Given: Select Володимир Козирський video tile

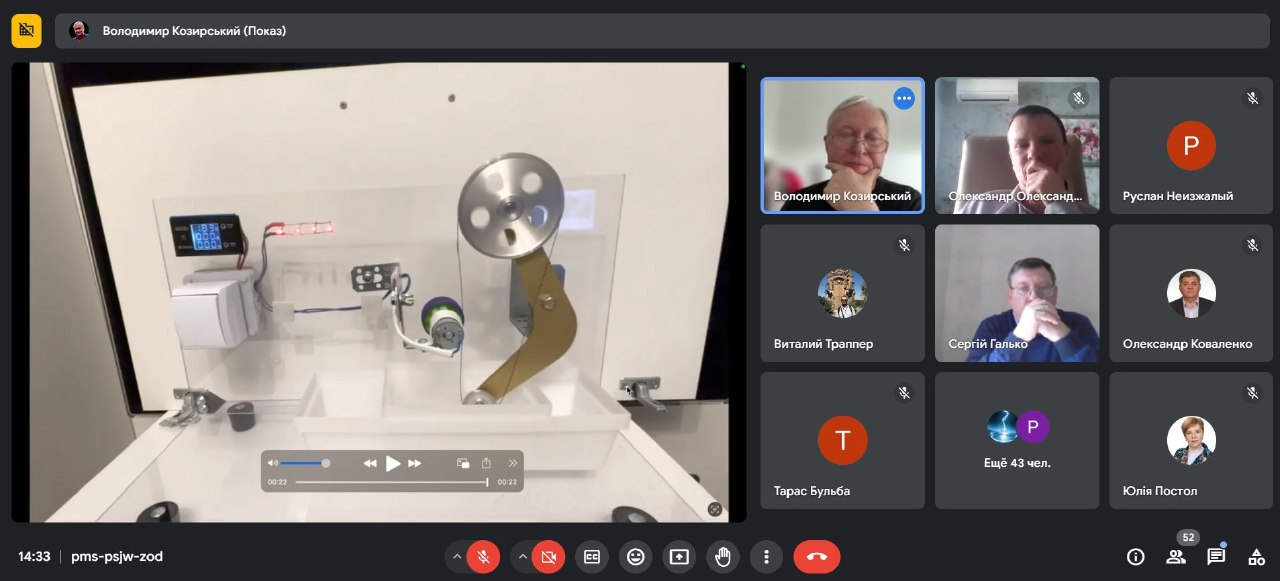Looking at the screenshot, I should 842,145.
